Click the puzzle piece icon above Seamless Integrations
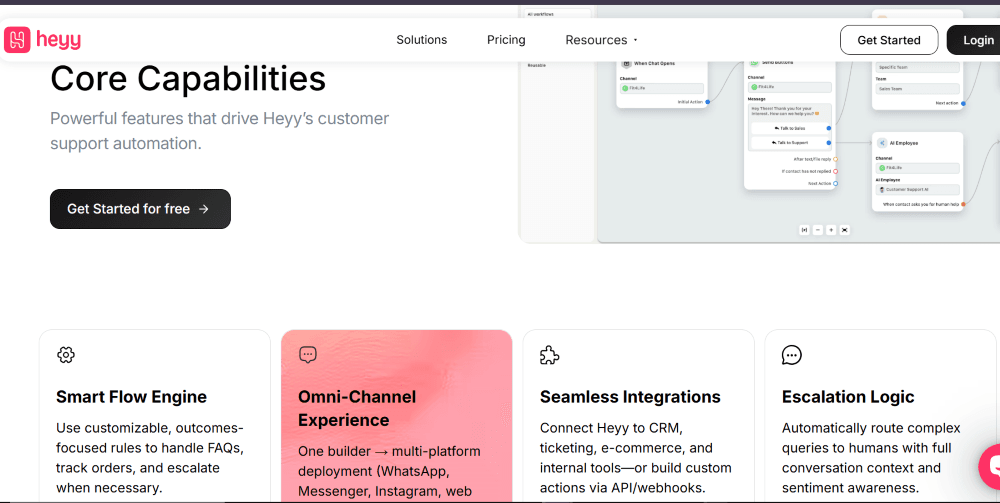1000x503 pixels. coord(549,355)
